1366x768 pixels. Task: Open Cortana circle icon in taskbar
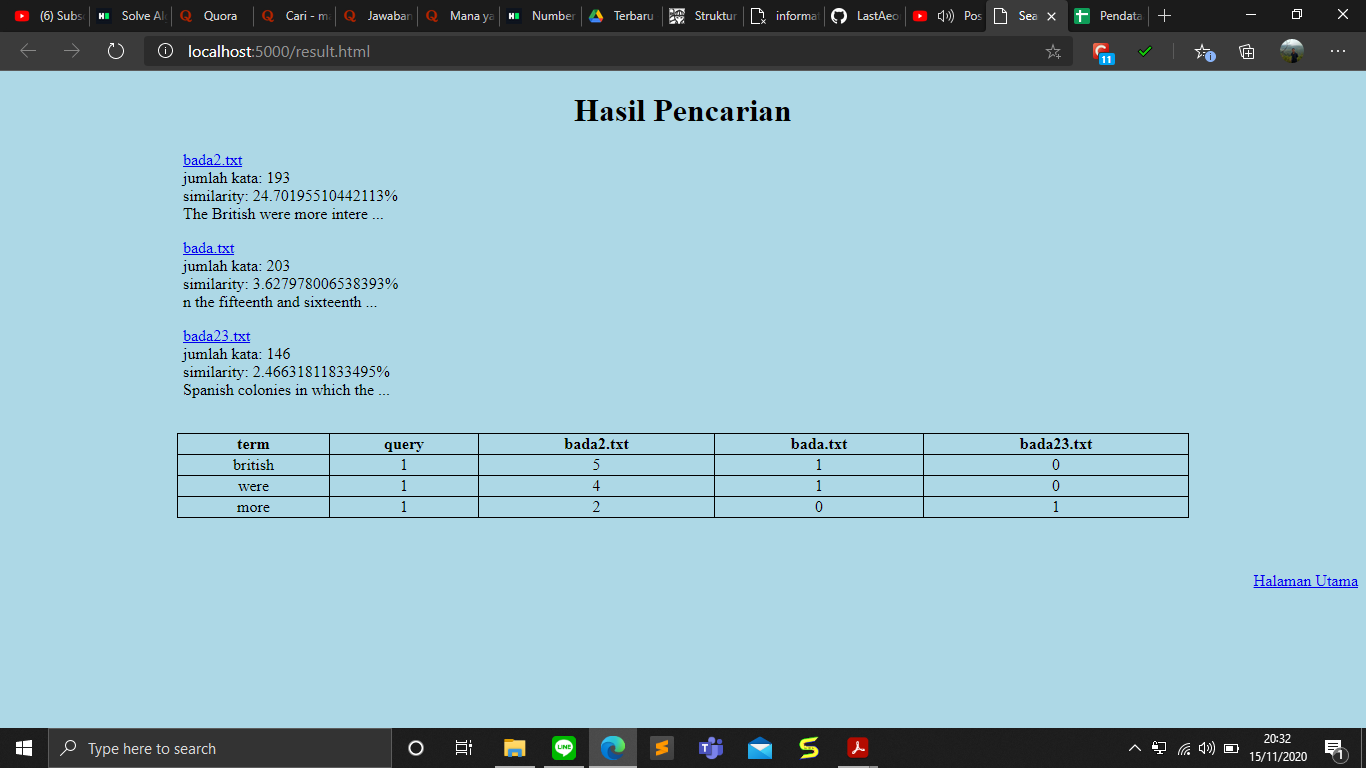416,748
